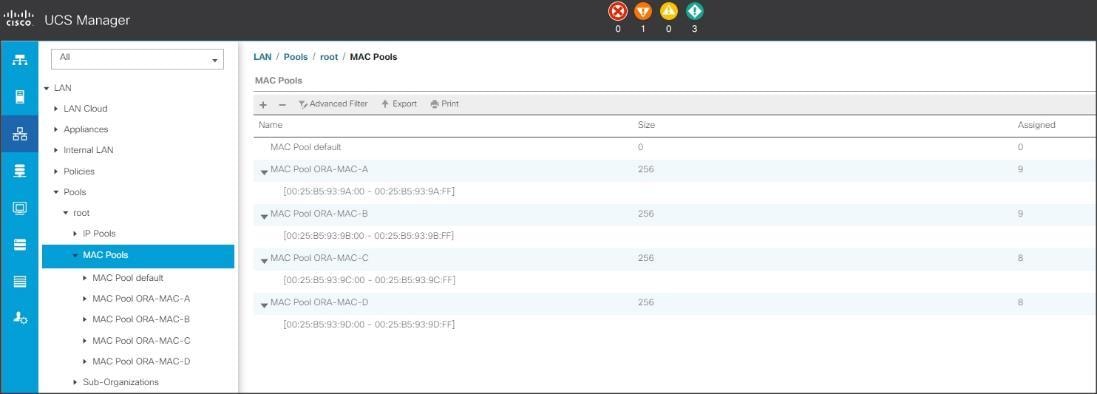Image resolution: width=1097 pixels, height=394 pixels.
Task: Click the Cisco logo
Action: click(19, 19)
